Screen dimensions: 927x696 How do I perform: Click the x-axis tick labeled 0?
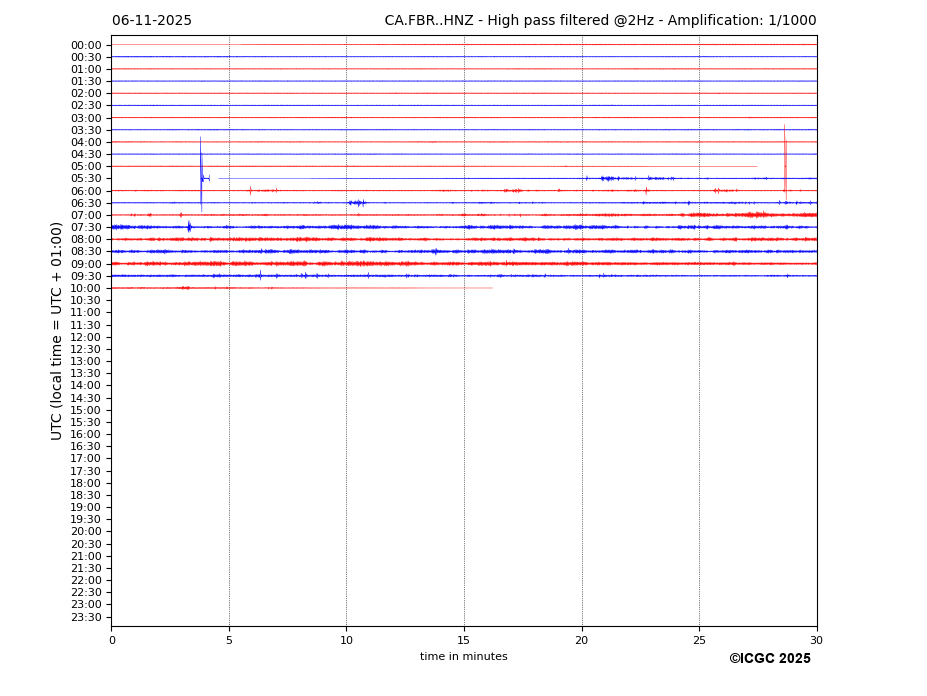[112, 640]
